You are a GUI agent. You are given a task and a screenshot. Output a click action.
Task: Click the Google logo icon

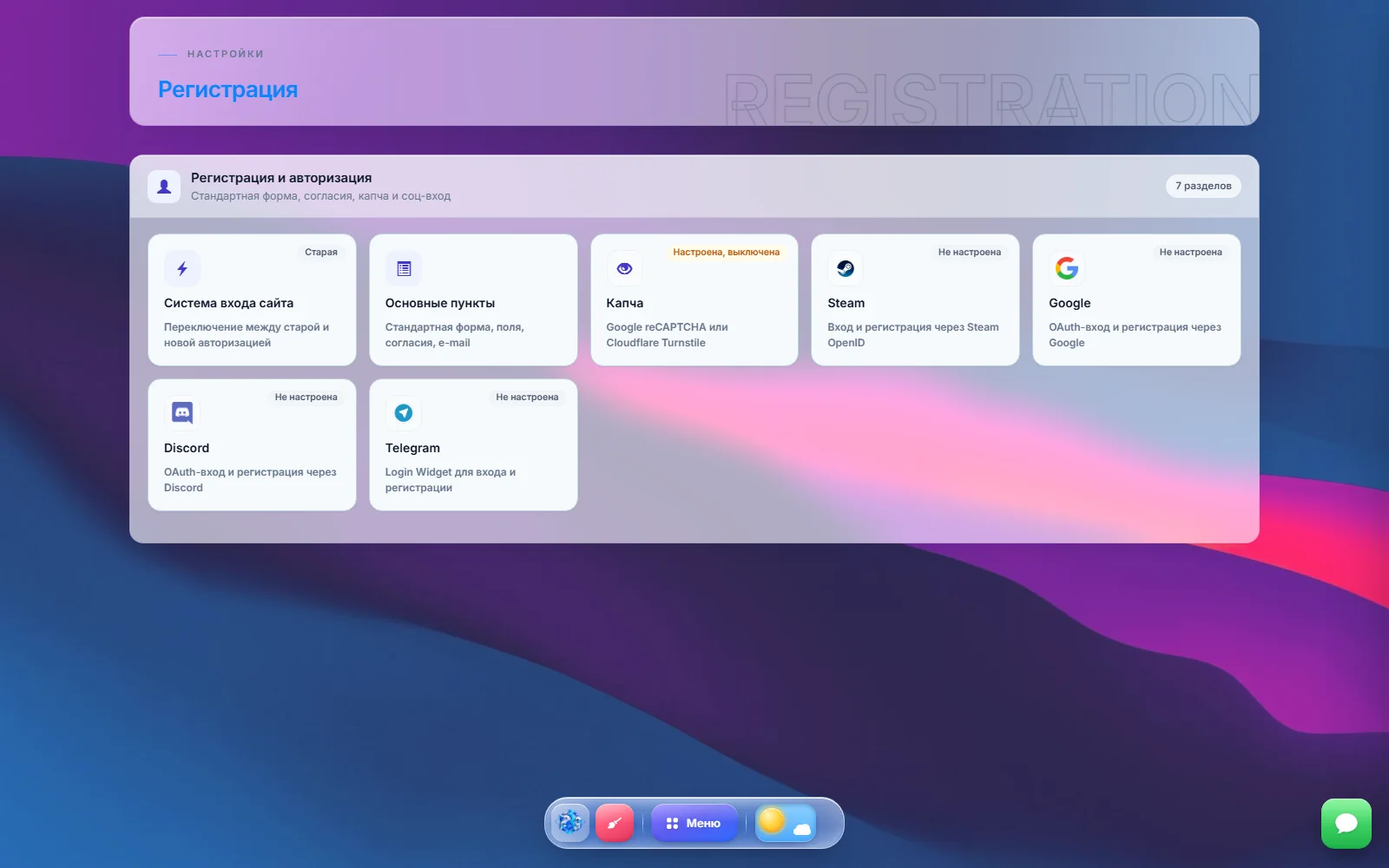point(1067,269)
